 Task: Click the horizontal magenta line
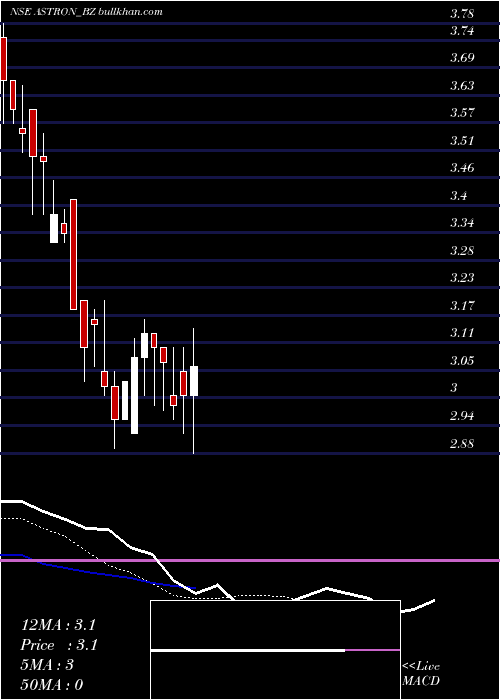pyautogui.click(x=250, y=560)
